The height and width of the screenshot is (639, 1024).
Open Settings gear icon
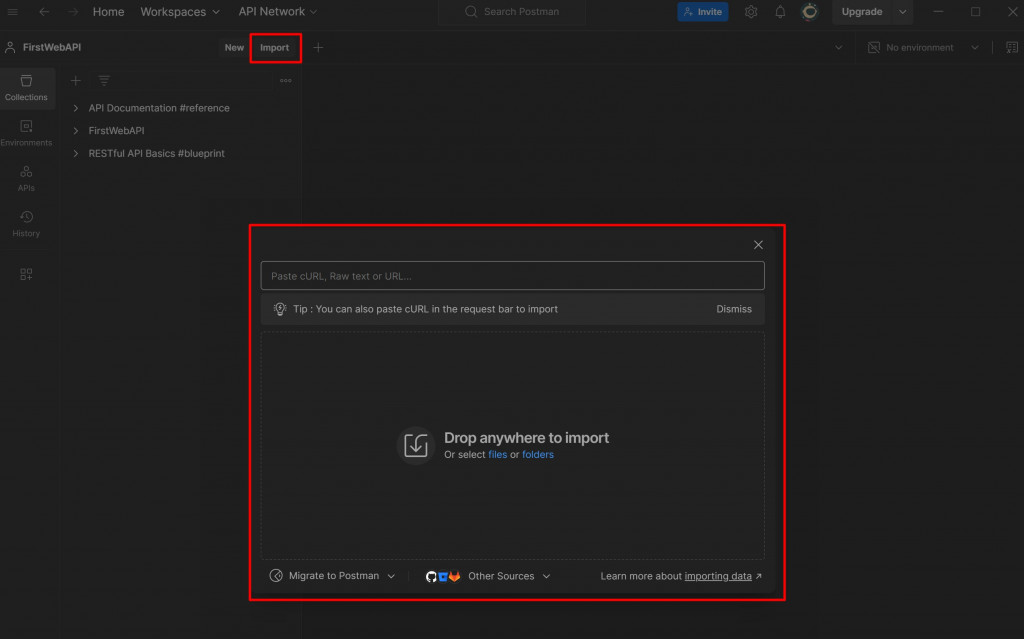[751, 12]
